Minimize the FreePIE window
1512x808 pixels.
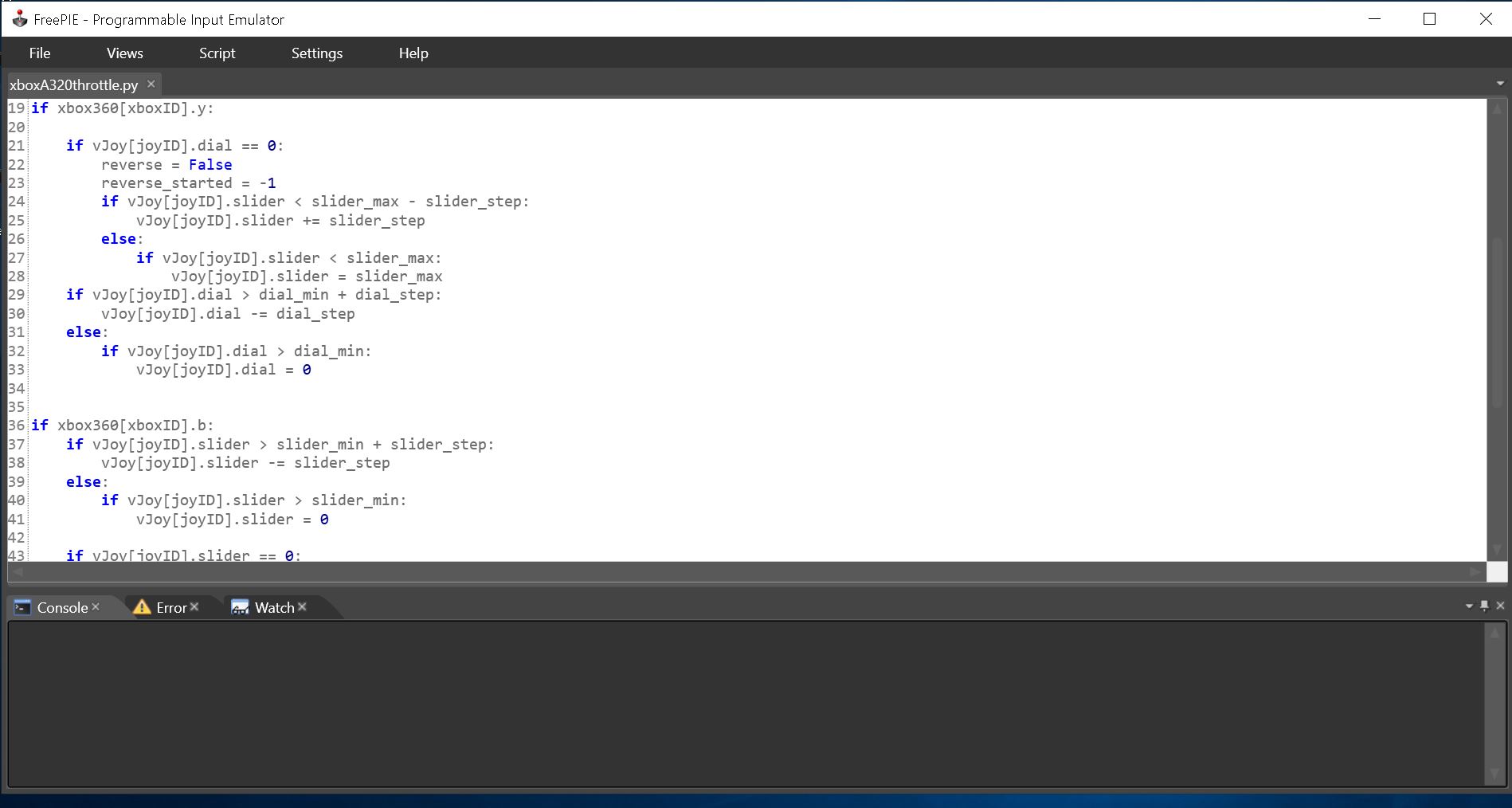pos(1374,19)
